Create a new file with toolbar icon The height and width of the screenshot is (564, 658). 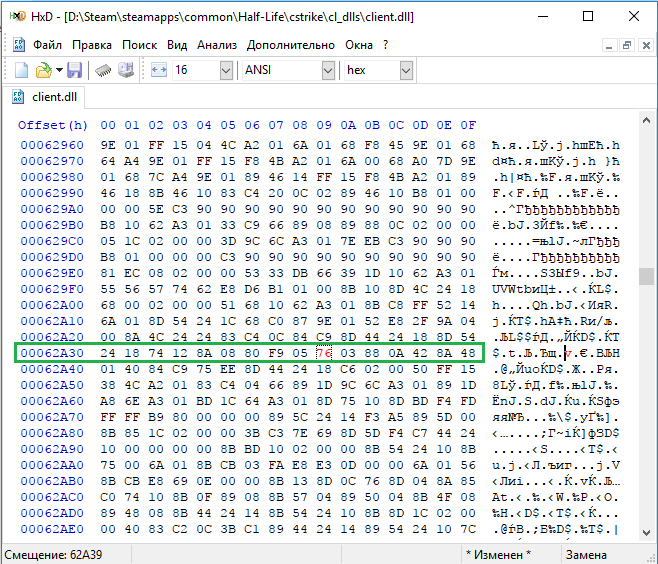(x=21, y=70)
